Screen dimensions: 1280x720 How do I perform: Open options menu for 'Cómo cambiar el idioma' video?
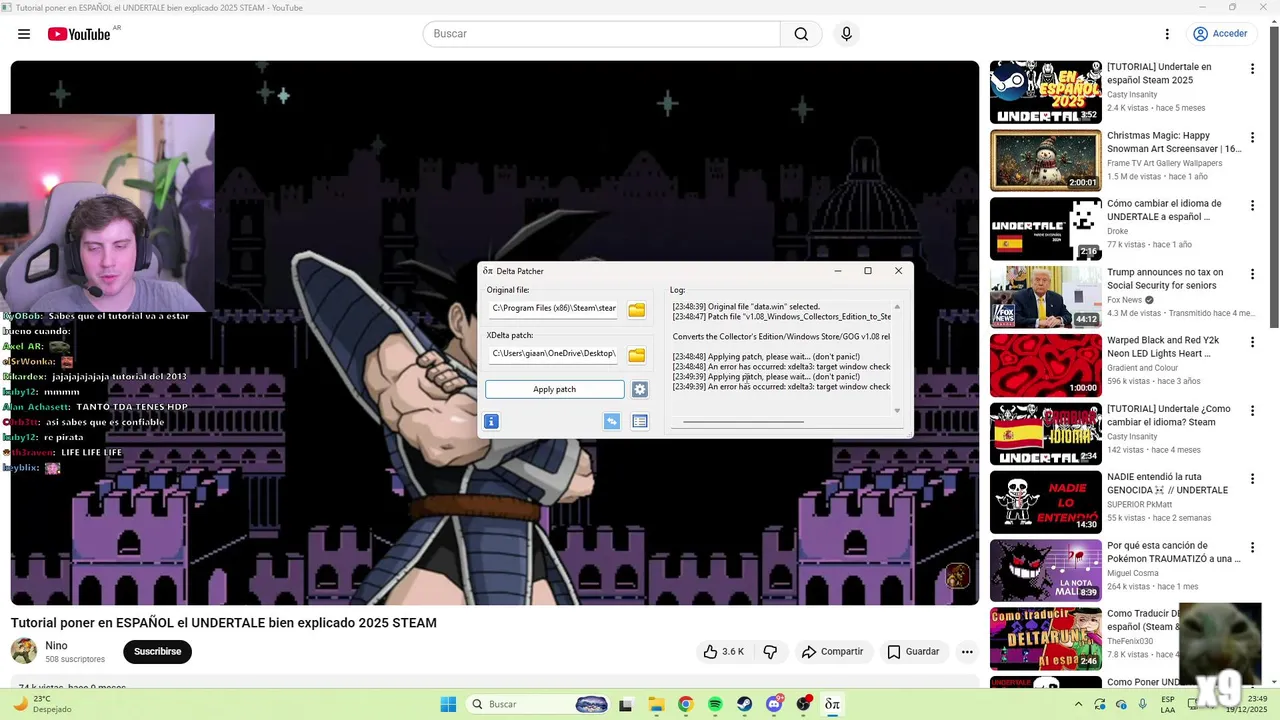coord(1252,205)
